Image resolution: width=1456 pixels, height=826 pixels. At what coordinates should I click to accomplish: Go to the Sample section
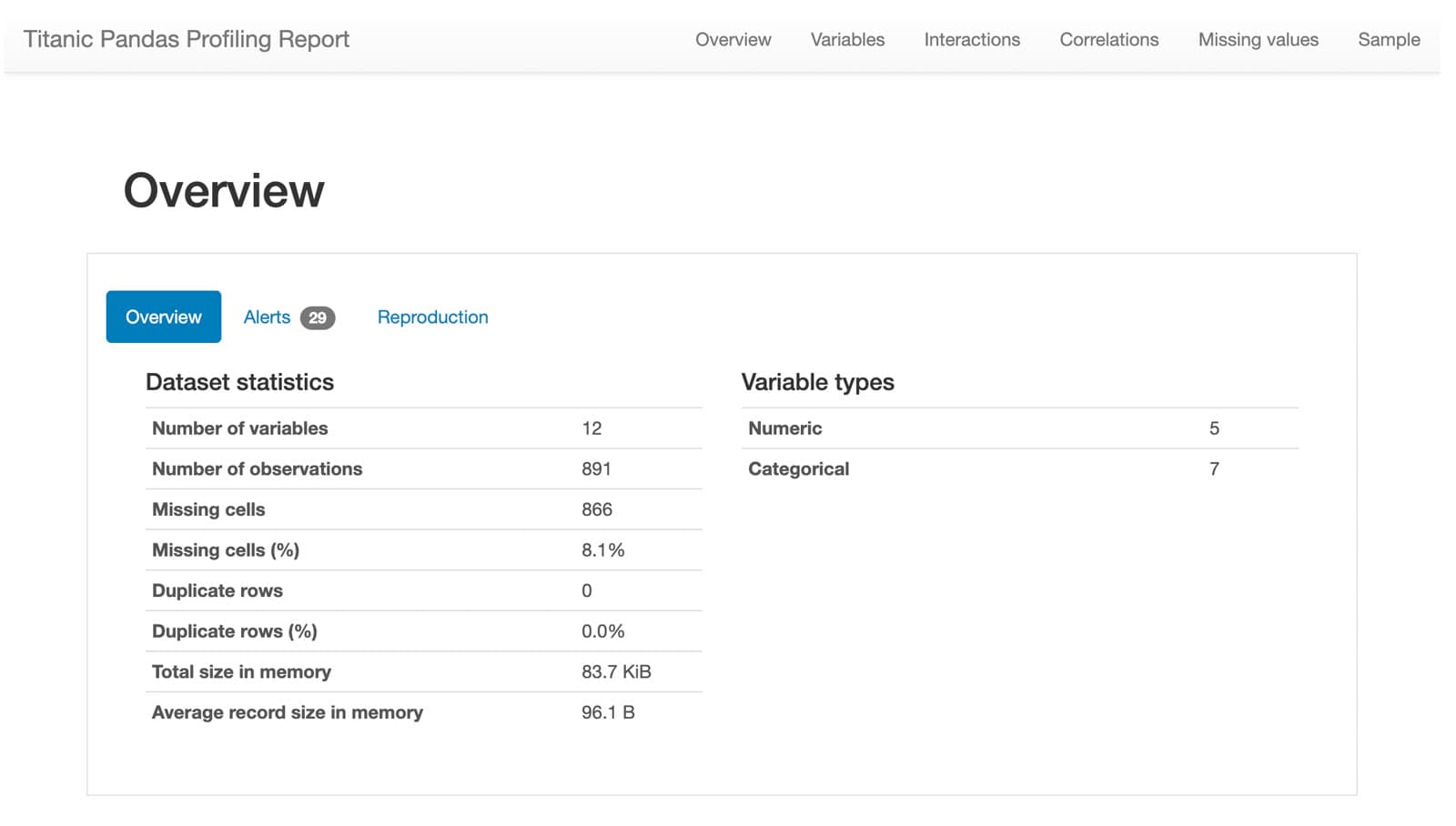(x=1389, y=39)
